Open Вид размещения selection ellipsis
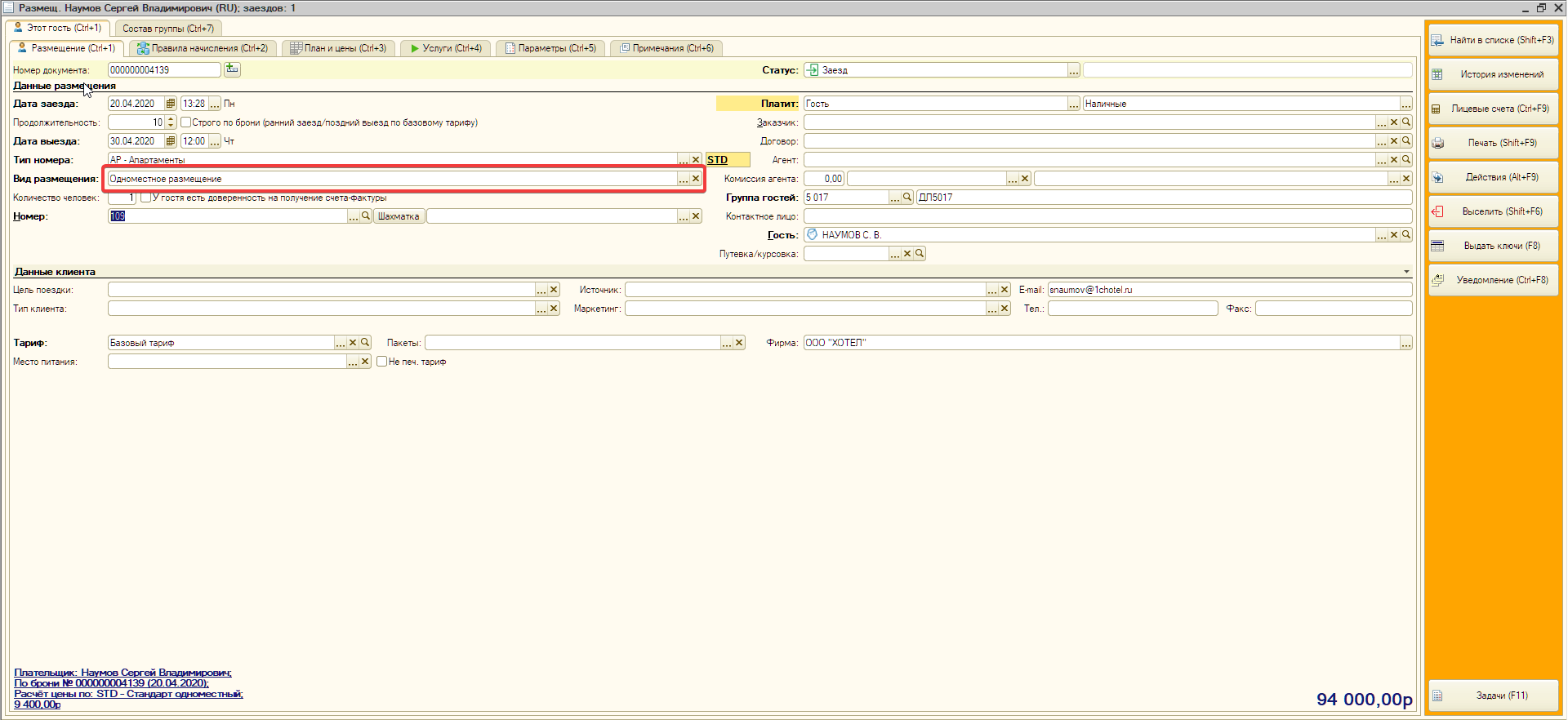This screenshot has height=720, width=1568. coord(684,179)
